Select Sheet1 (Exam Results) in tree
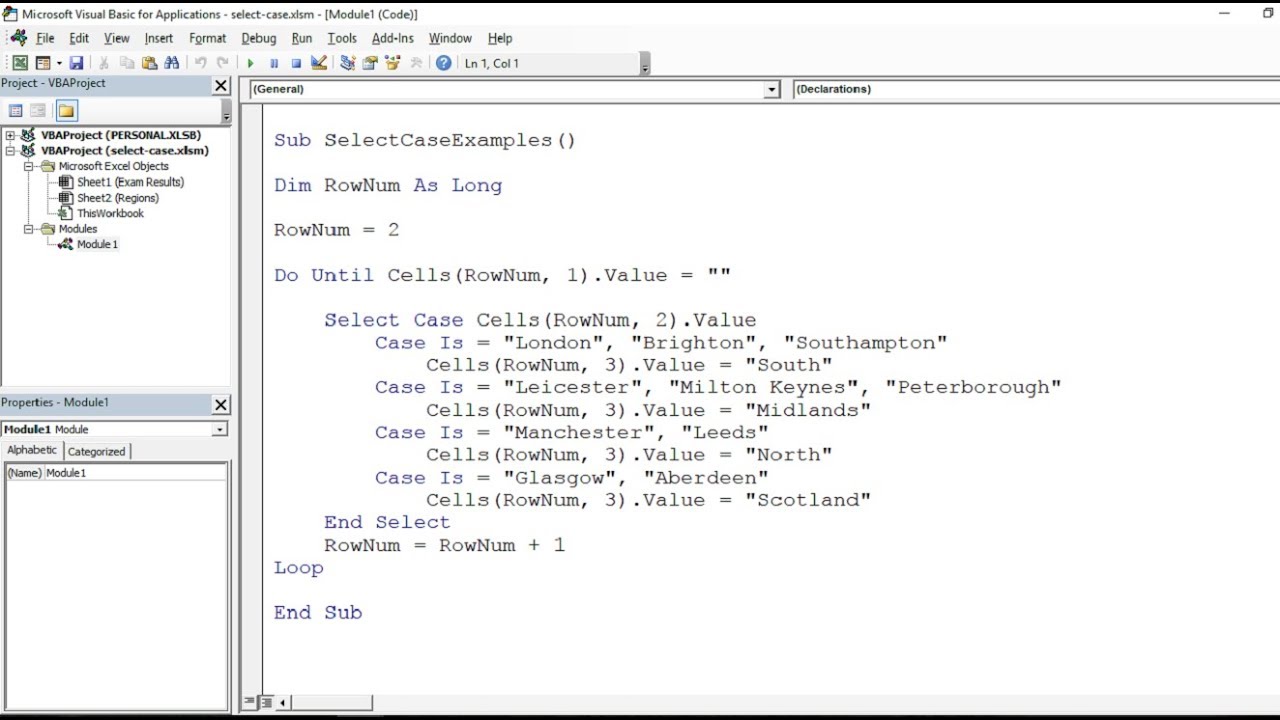The width and height of the screenshot is (1280, 720). (x=131, y=182)
